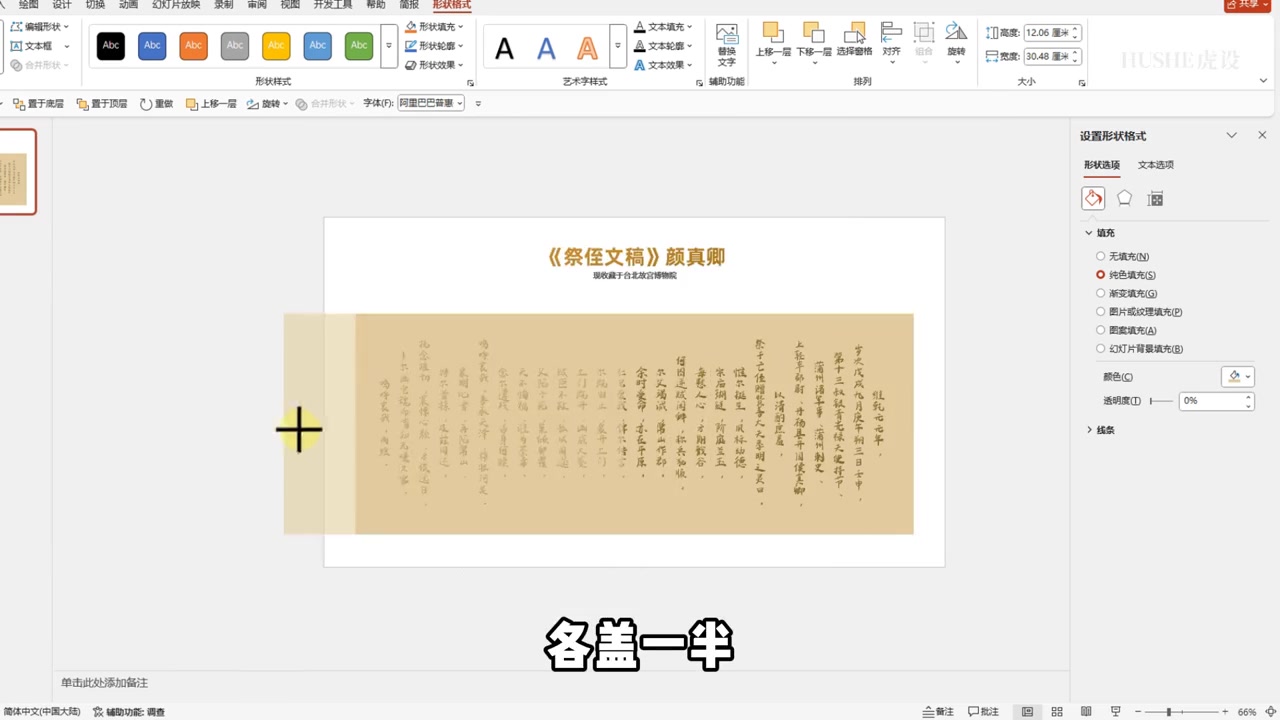Click fit slide to window icon
Viewport: 1280px width, 720px height.
pyautogui.click(x=1269, y=711)
